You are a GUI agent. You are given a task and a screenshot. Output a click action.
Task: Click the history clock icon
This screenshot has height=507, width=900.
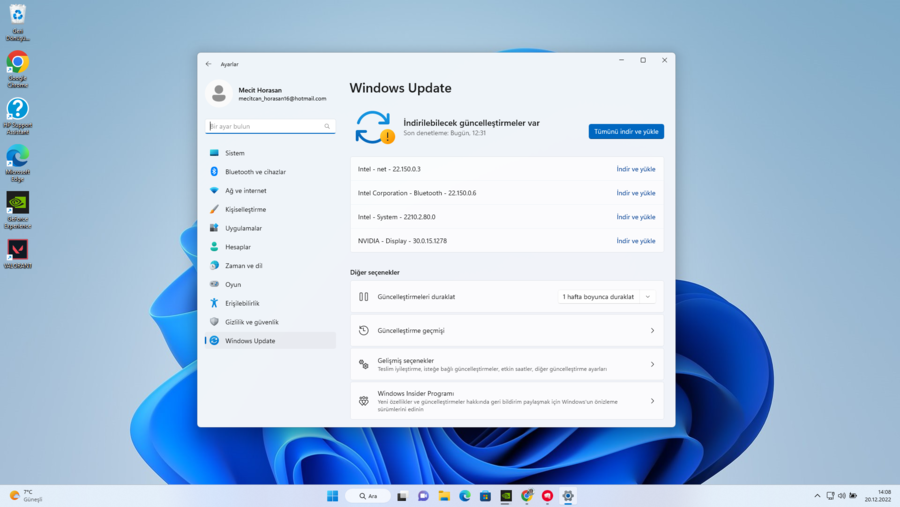point(364,331)
